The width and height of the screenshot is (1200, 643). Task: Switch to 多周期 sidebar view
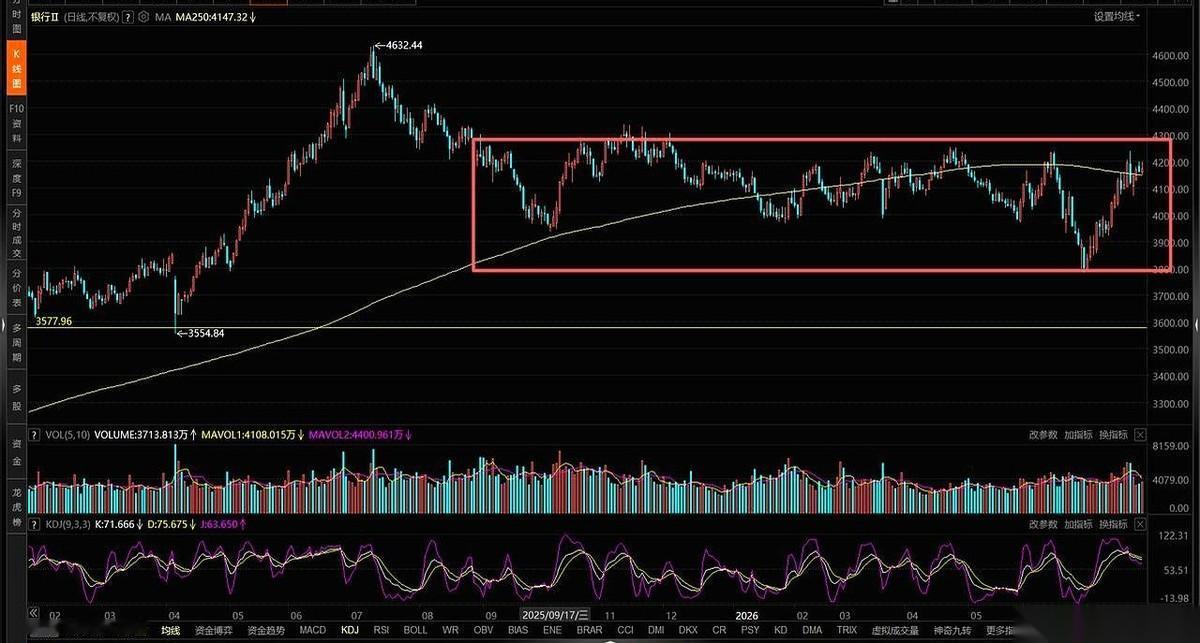tap(16, 343)
